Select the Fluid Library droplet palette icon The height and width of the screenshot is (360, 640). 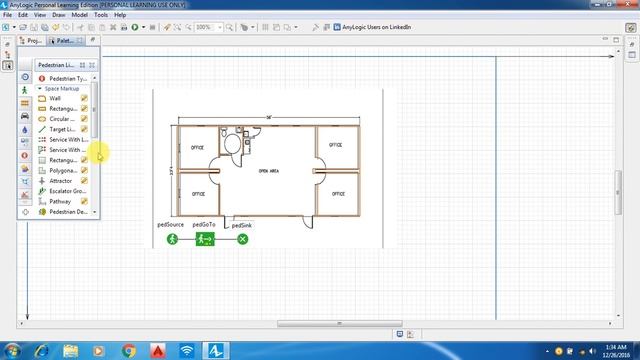click(x=25, y=130)
